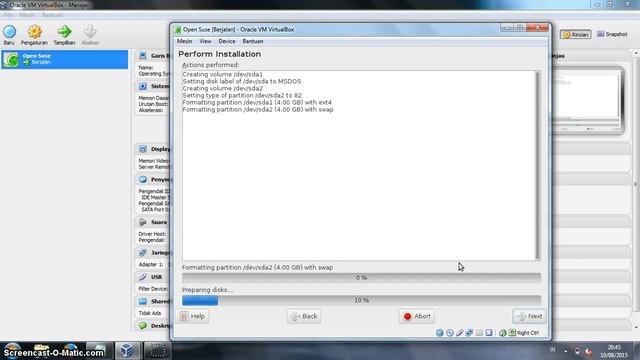Click the Sistem section icon in Manager details
Viewport: 640px width, 360px height.
[142, 86]
